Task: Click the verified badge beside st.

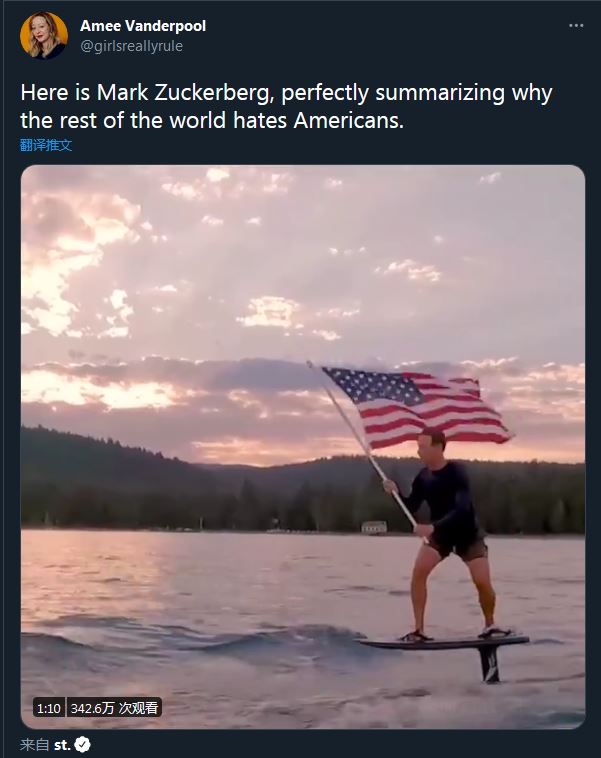Action: click(x=82, y=745)
